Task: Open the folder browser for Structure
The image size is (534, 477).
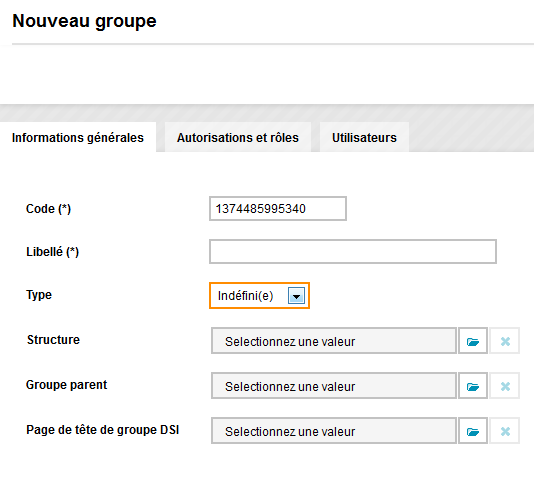Action: click(x=473, y=341)
